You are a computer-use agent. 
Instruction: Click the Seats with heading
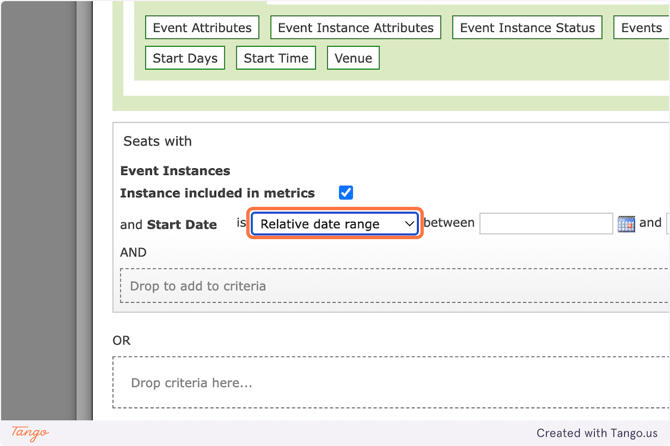(x=157, y=141)
